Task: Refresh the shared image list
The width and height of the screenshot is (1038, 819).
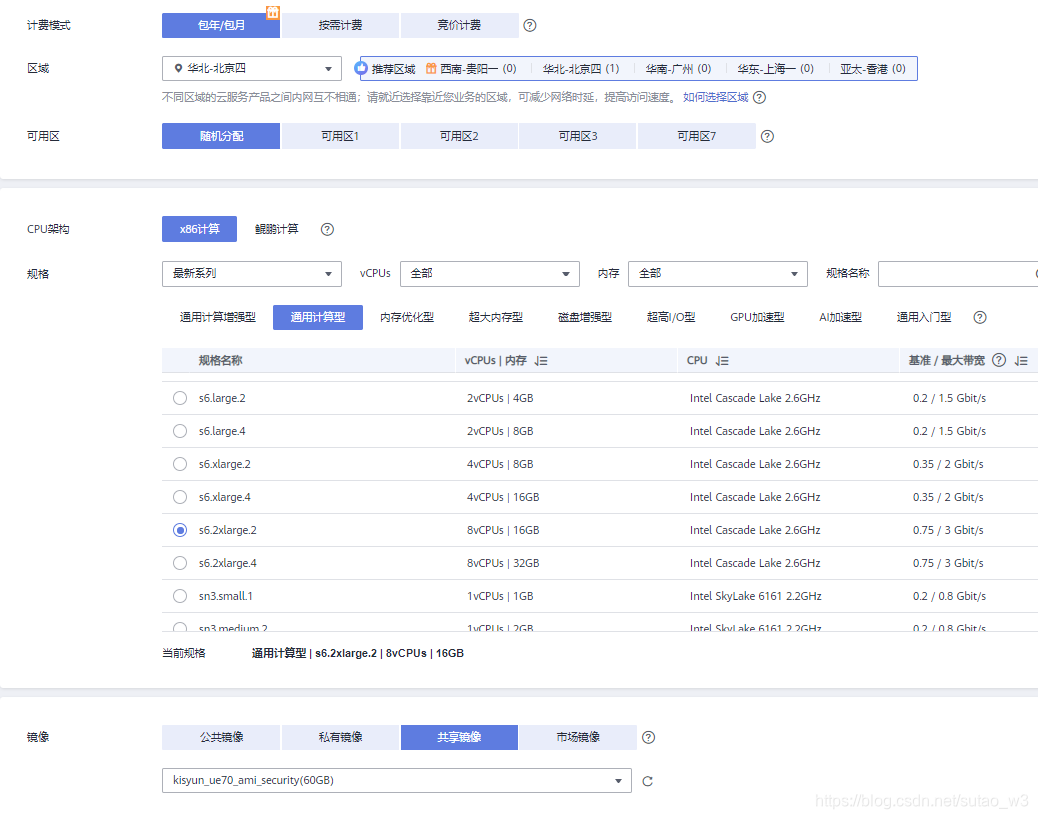Action: click(x=646, y=781)
